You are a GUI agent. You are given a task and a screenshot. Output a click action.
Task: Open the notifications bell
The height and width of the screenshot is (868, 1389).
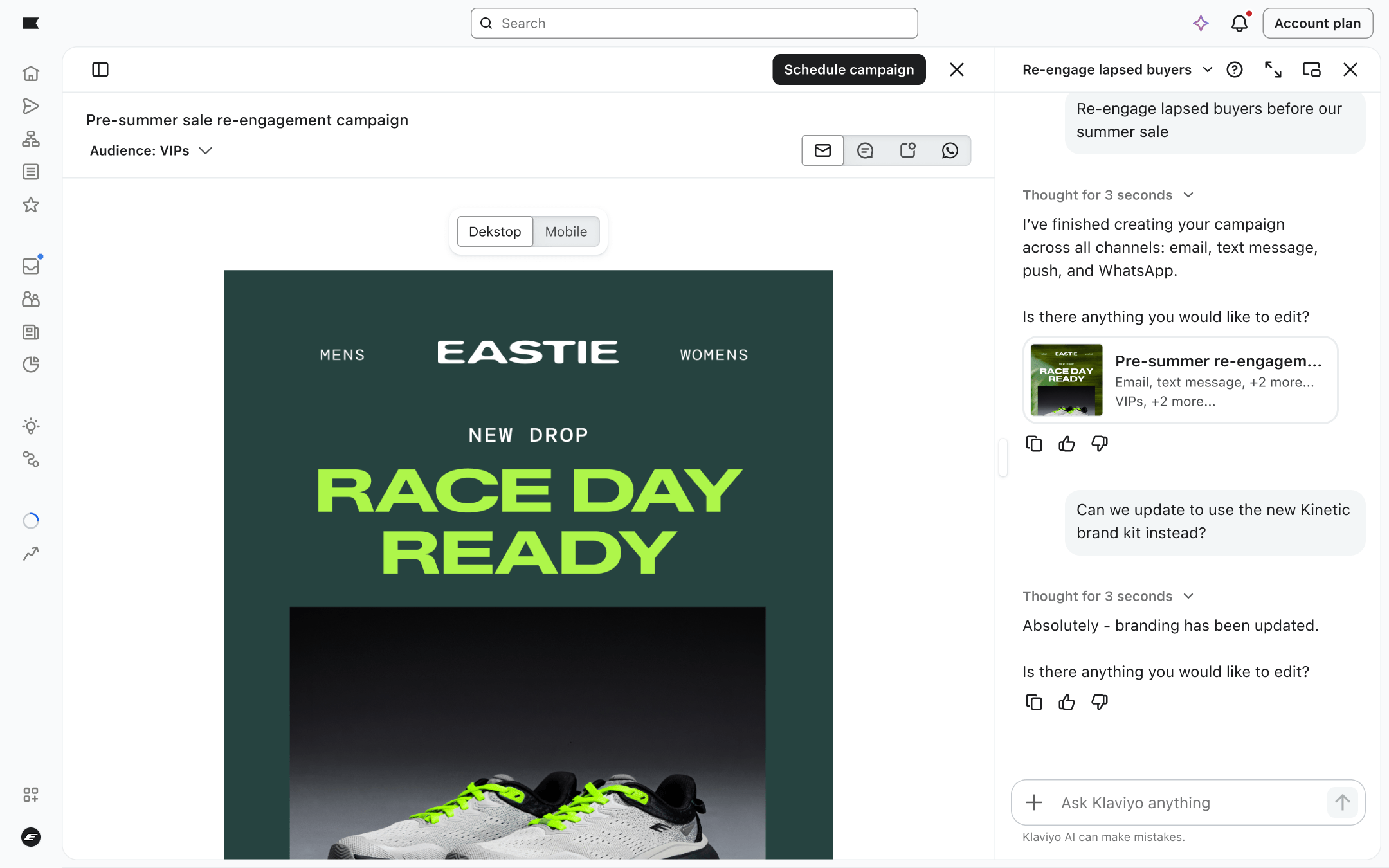[x=1240, y=24]
